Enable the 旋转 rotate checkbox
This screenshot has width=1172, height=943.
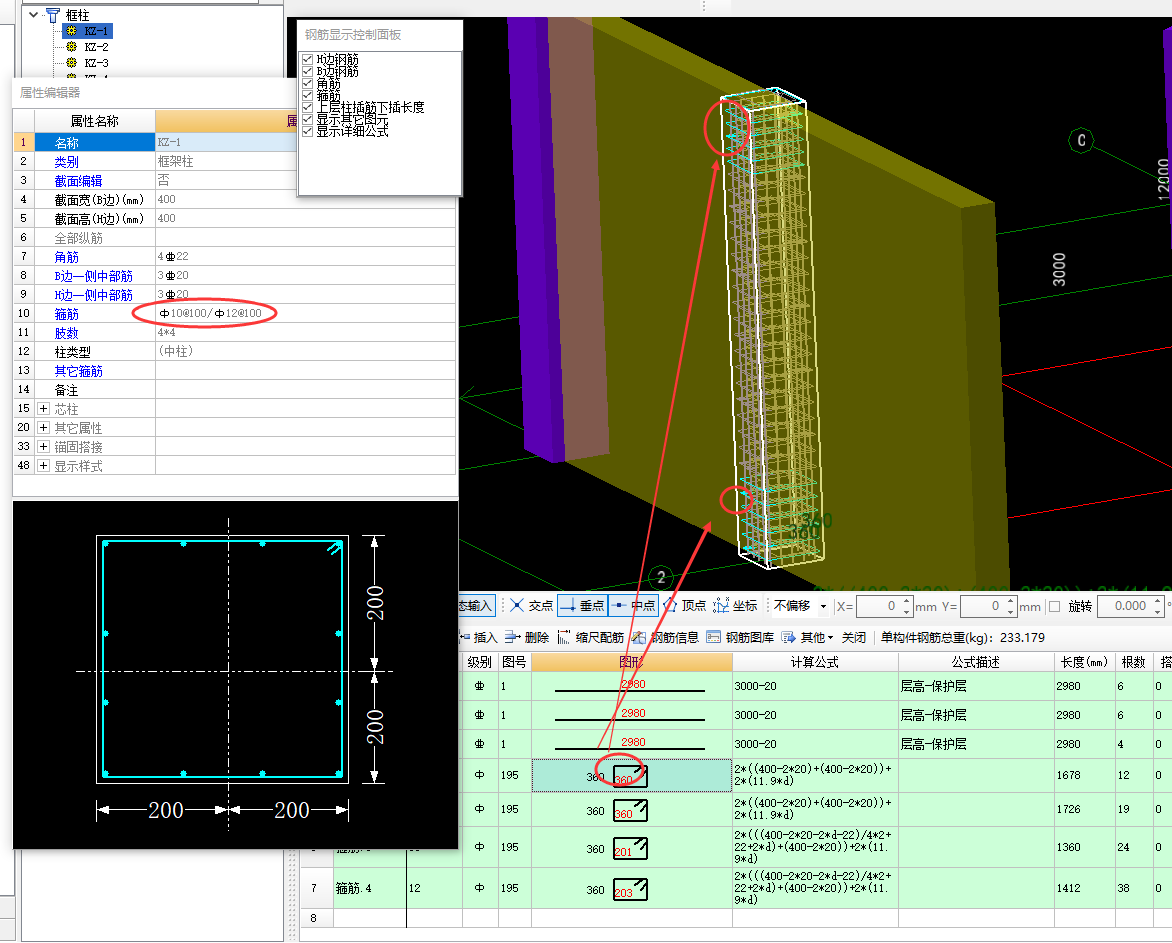click(1055, 606)
